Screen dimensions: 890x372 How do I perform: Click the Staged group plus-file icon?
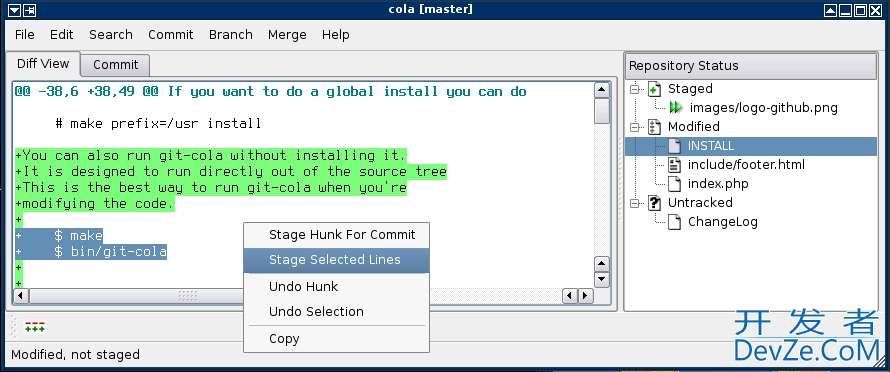pos(654,89)
